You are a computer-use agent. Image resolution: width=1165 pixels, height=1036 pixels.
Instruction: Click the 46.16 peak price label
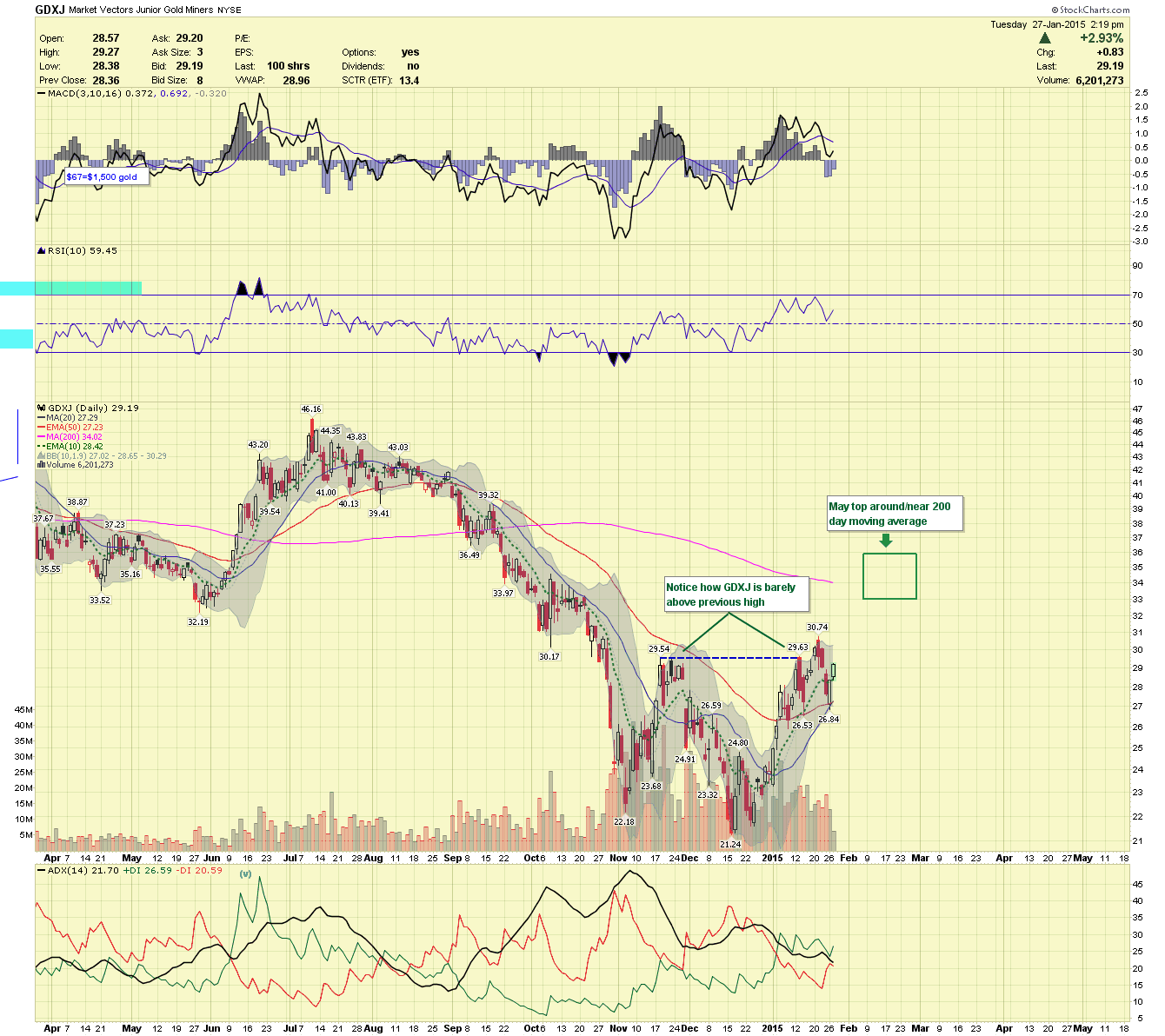(311, 409)
